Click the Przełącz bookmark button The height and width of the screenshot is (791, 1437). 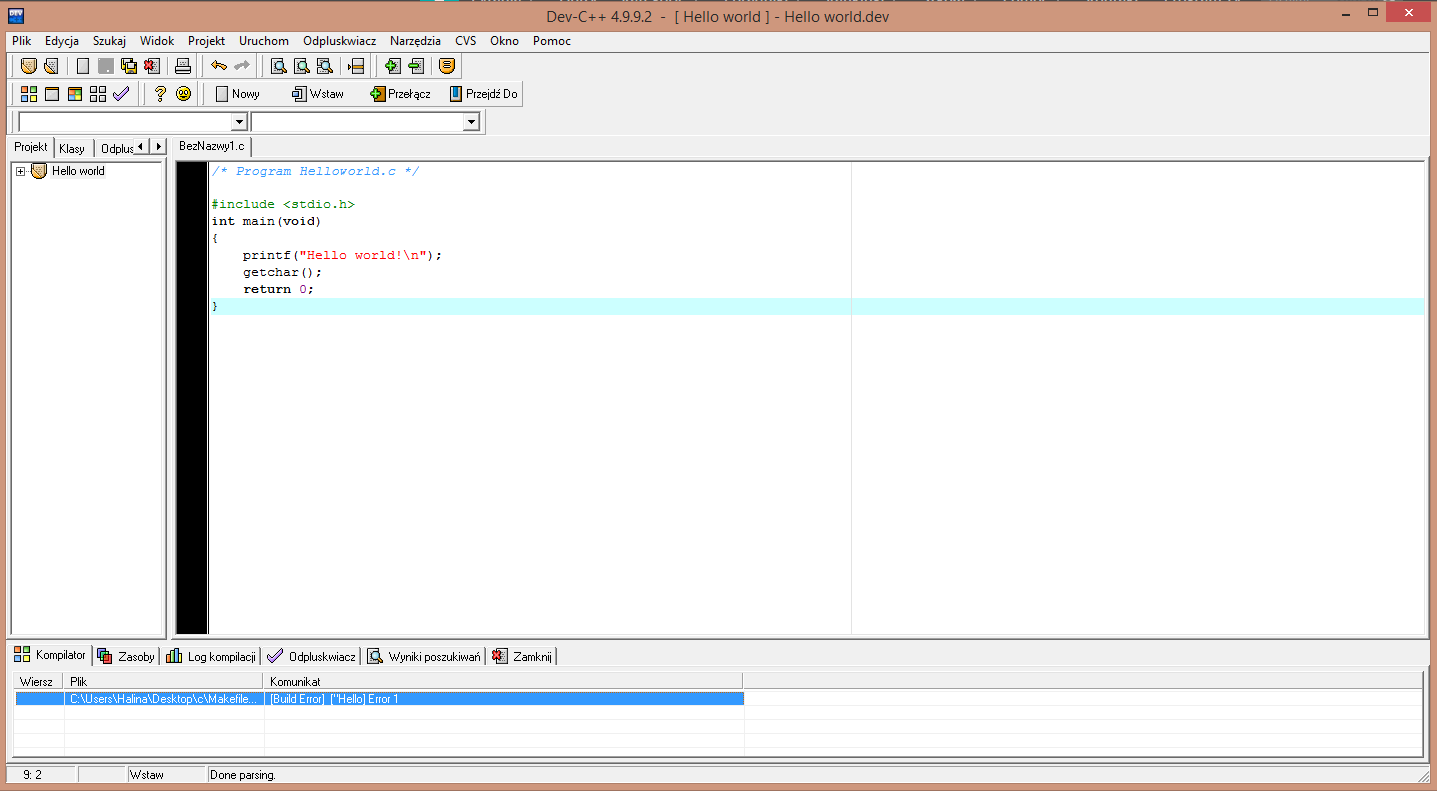(400, 94)
